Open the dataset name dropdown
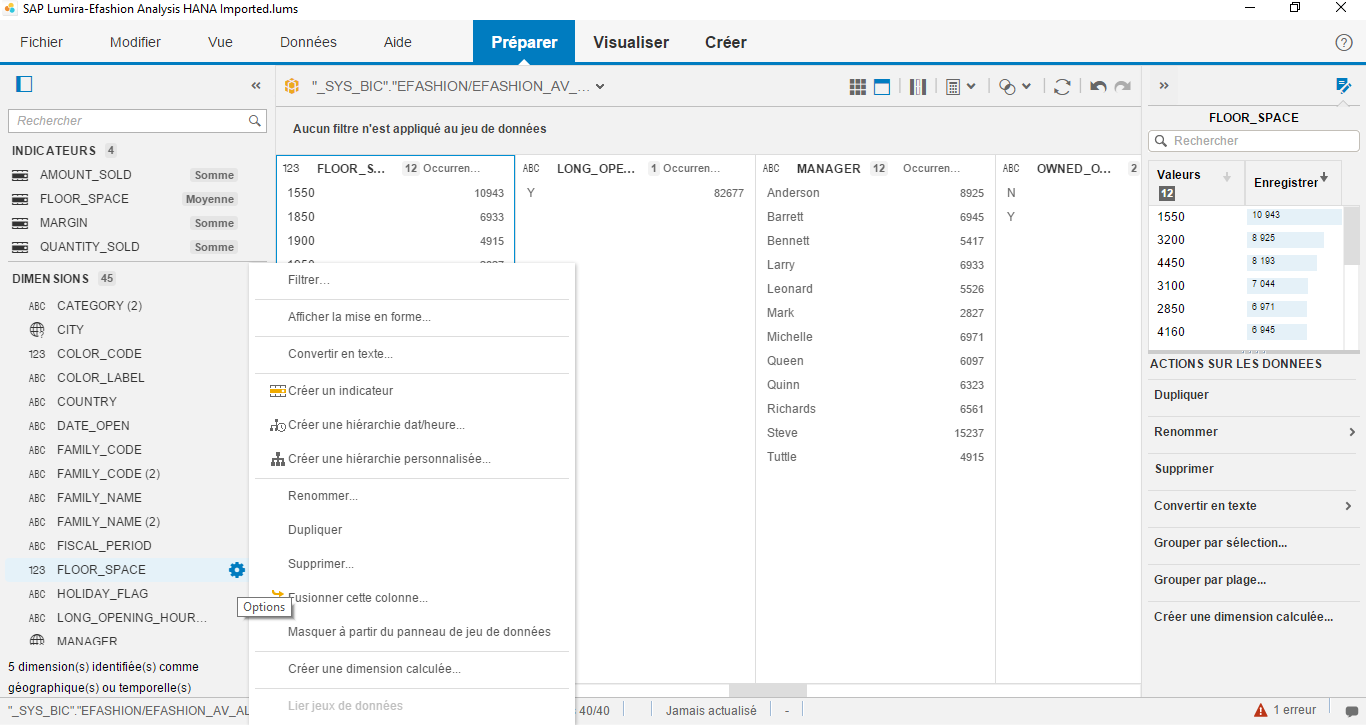The height and width of the screenshot is (725, 1366). 600,86
